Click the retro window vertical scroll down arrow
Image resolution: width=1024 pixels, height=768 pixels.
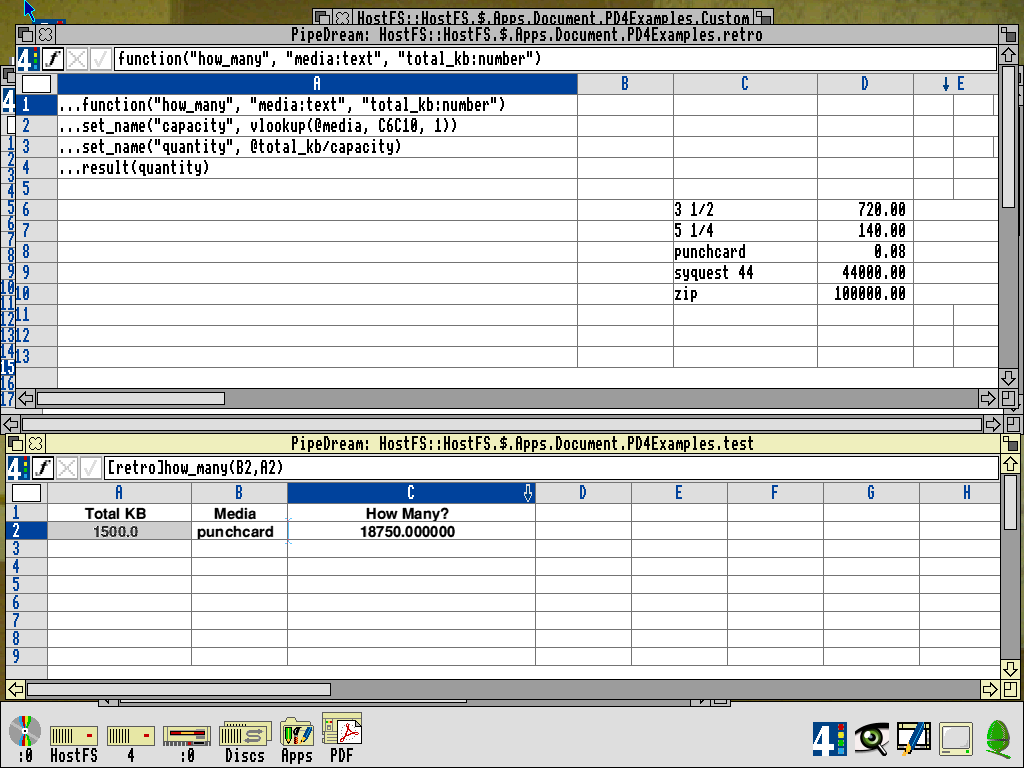tap(1008, 378)
